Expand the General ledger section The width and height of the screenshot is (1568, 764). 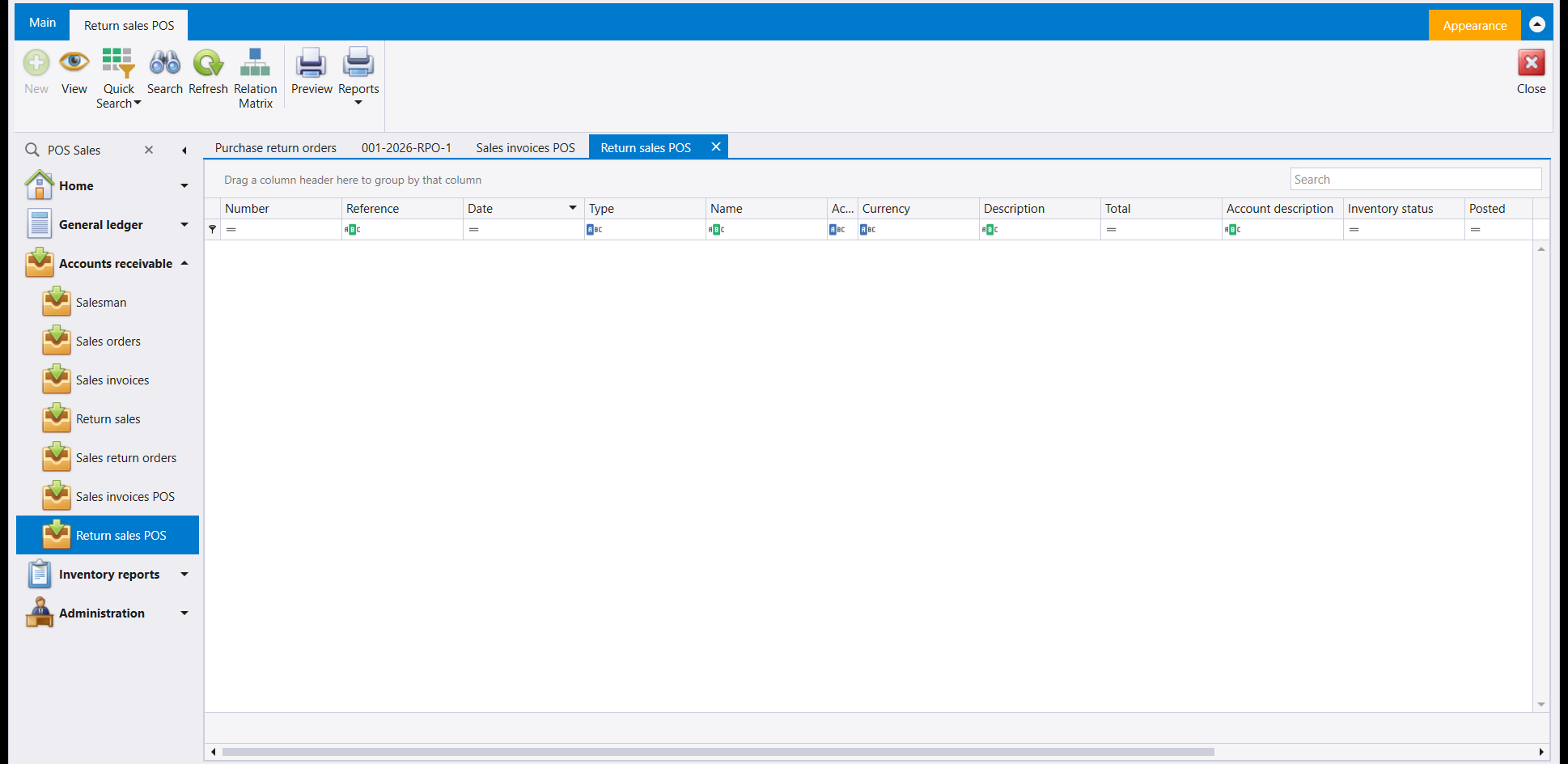tap(184, 225)
